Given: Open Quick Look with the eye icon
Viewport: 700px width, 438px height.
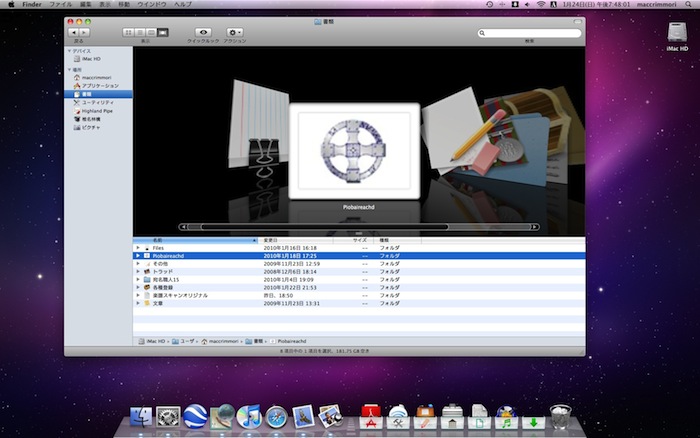Looking at the screenshot, I should [201, 33].
